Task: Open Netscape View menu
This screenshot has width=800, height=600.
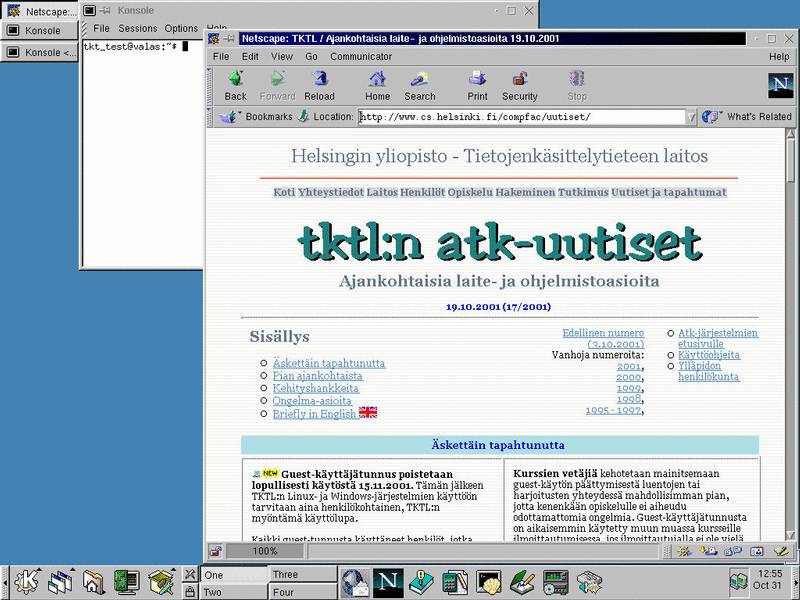Action: coord(282,57)
